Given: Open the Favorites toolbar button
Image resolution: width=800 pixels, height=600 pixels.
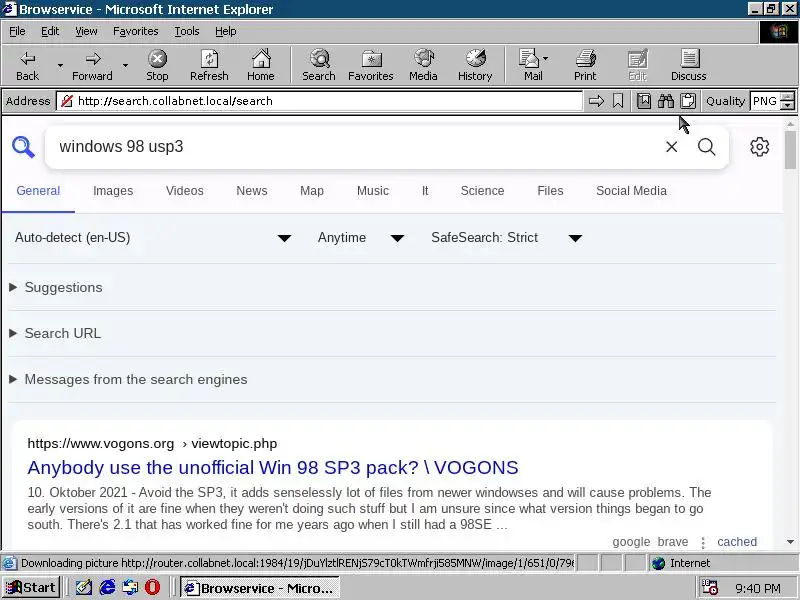Looking at the screenshot, I should (371, 65).
